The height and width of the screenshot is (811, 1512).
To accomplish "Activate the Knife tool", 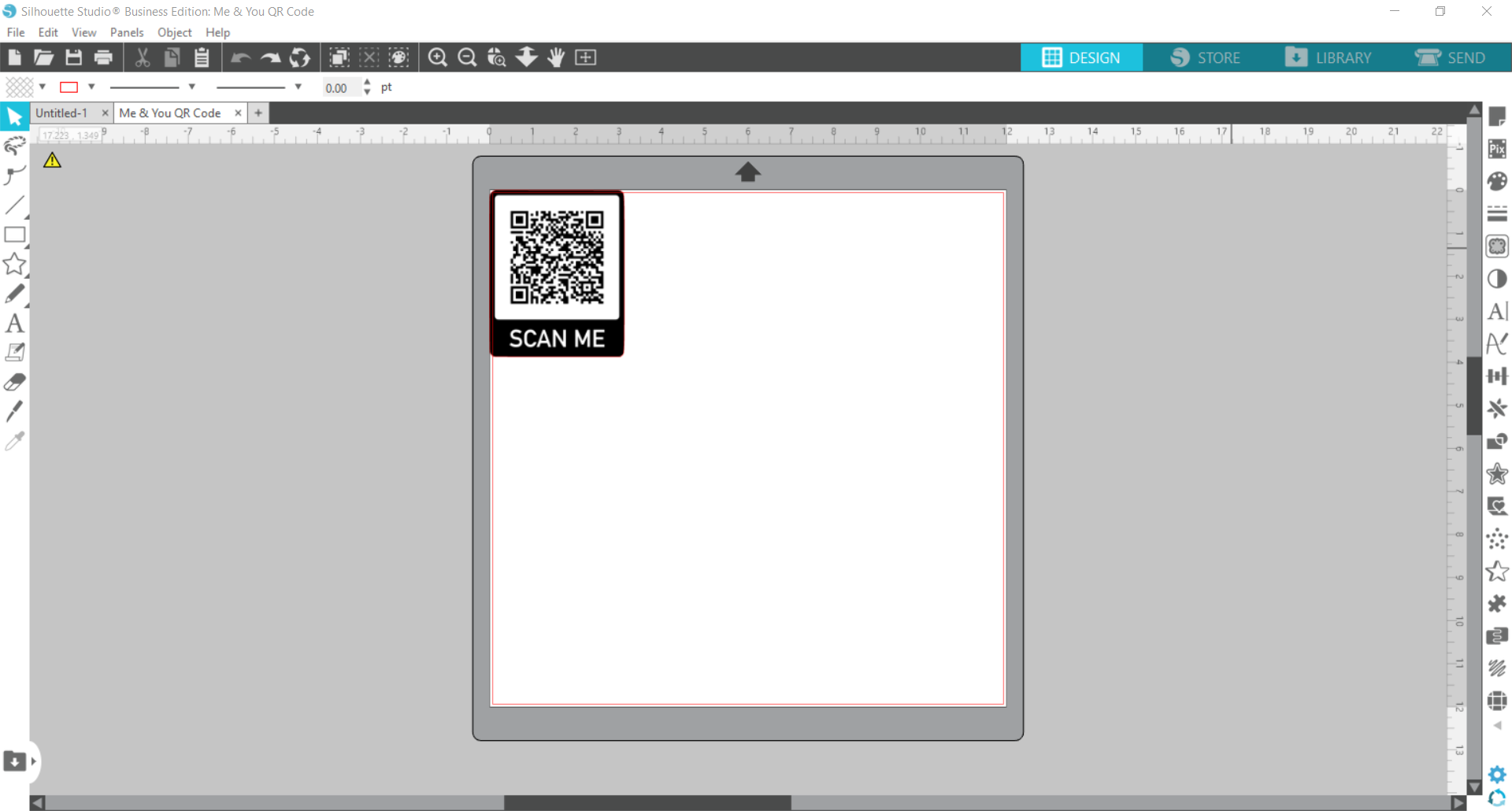I will click(14, 411).
